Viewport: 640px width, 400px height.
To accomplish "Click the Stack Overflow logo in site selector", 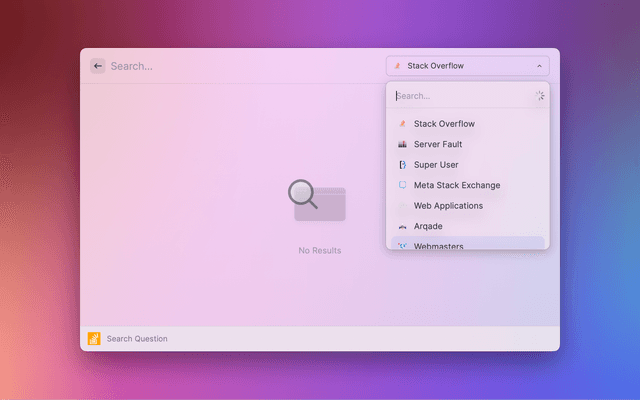I will pyautogui.click(x=397, y=66).
